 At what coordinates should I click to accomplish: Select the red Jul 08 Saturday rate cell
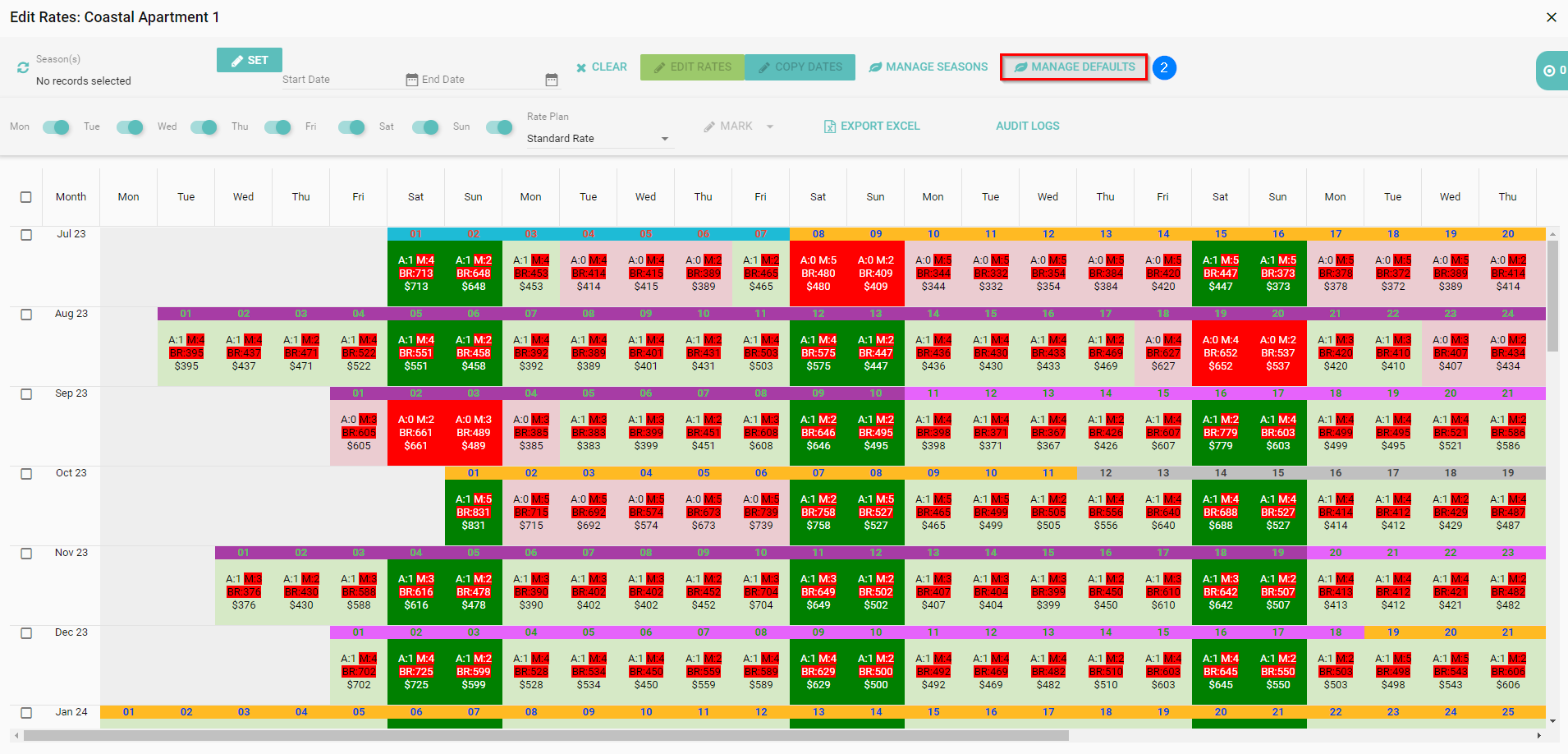point(818,273)
